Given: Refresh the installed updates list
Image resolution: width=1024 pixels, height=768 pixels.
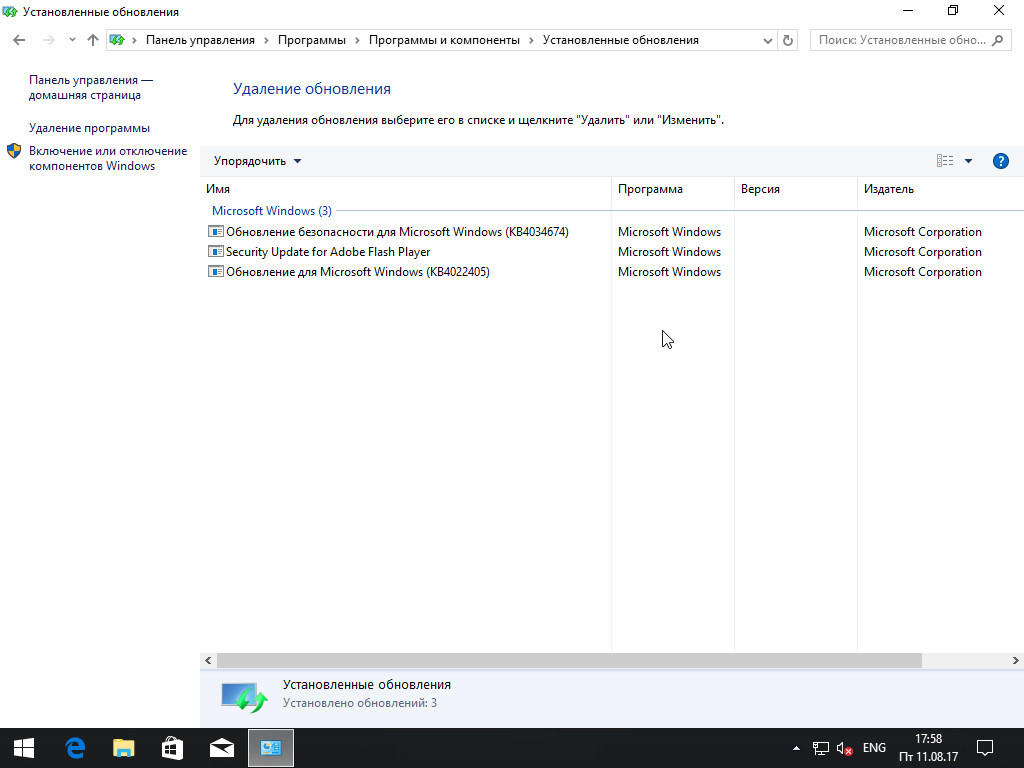Looking at the screenshot, I should pyautogui.click(x=788, y=40).
